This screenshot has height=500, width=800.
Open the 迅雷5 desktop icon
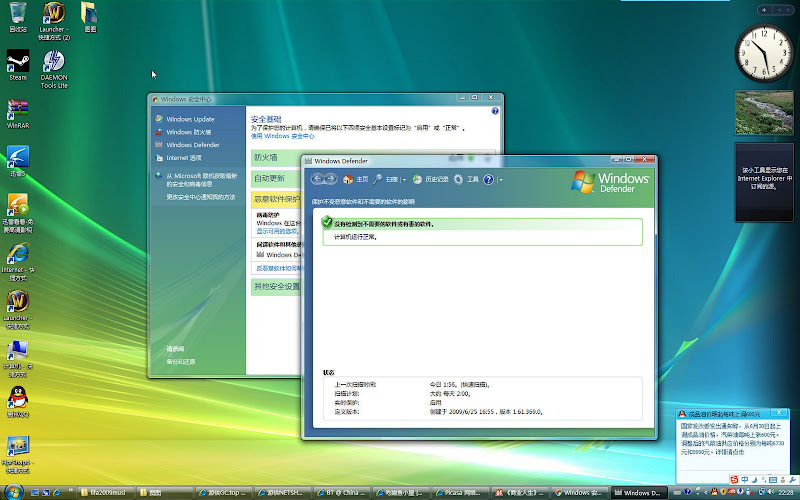coord(18,161)
